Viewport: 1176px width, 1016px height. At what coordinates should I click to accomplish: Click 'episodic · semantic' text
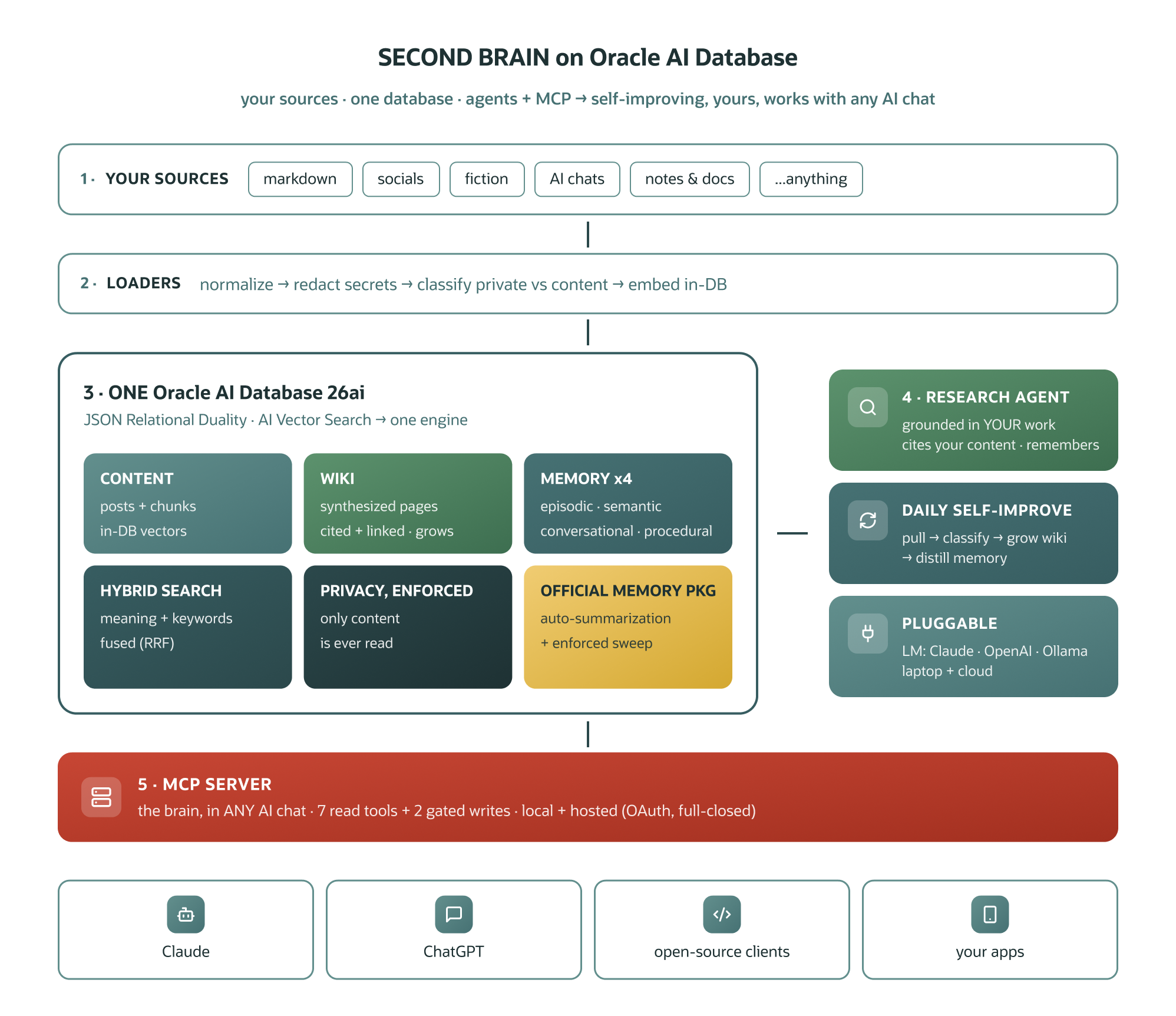pyautogui.click(x=601, y=506)
